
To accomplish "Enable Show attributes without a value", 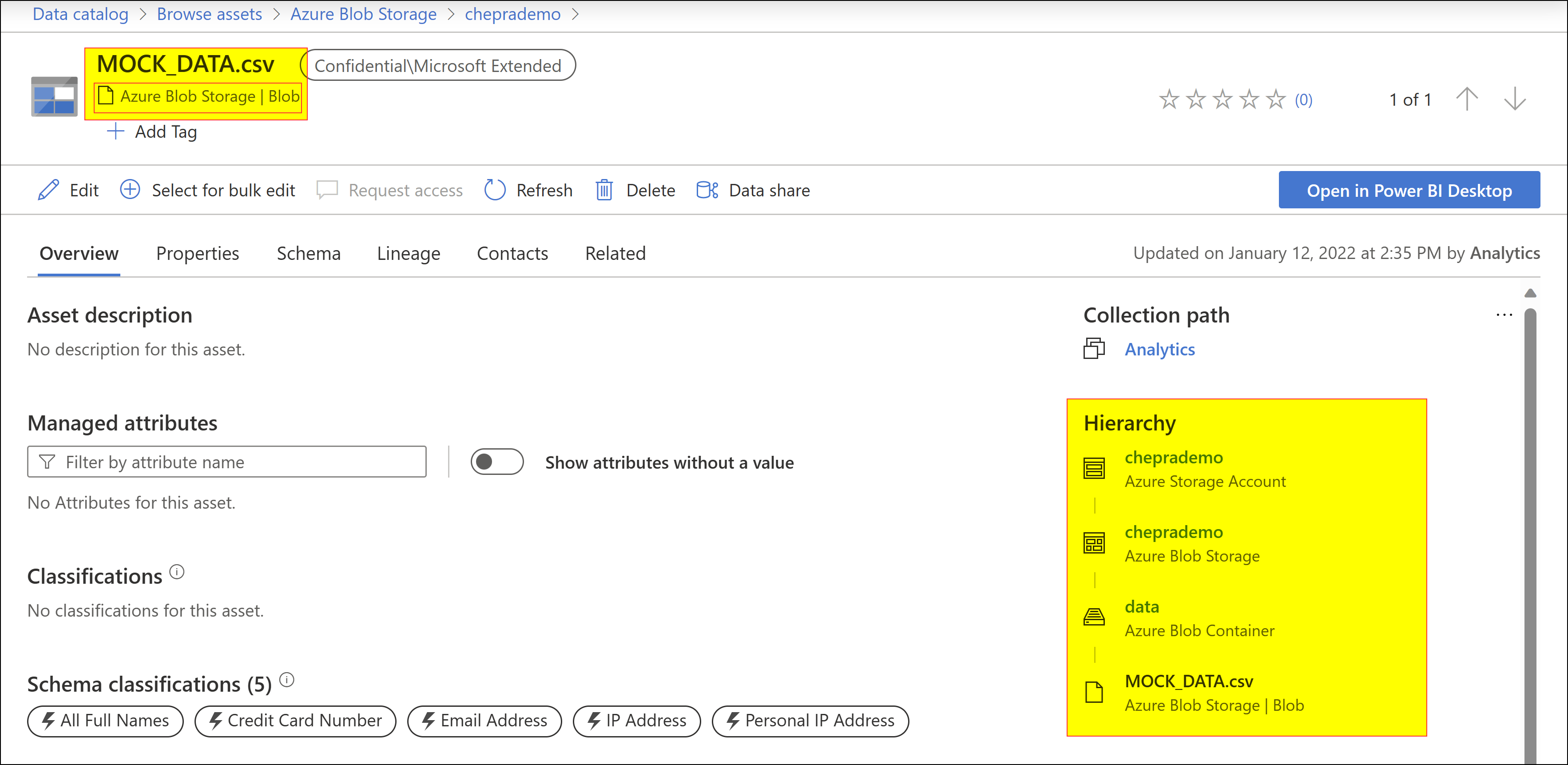I will coord(497,462).
